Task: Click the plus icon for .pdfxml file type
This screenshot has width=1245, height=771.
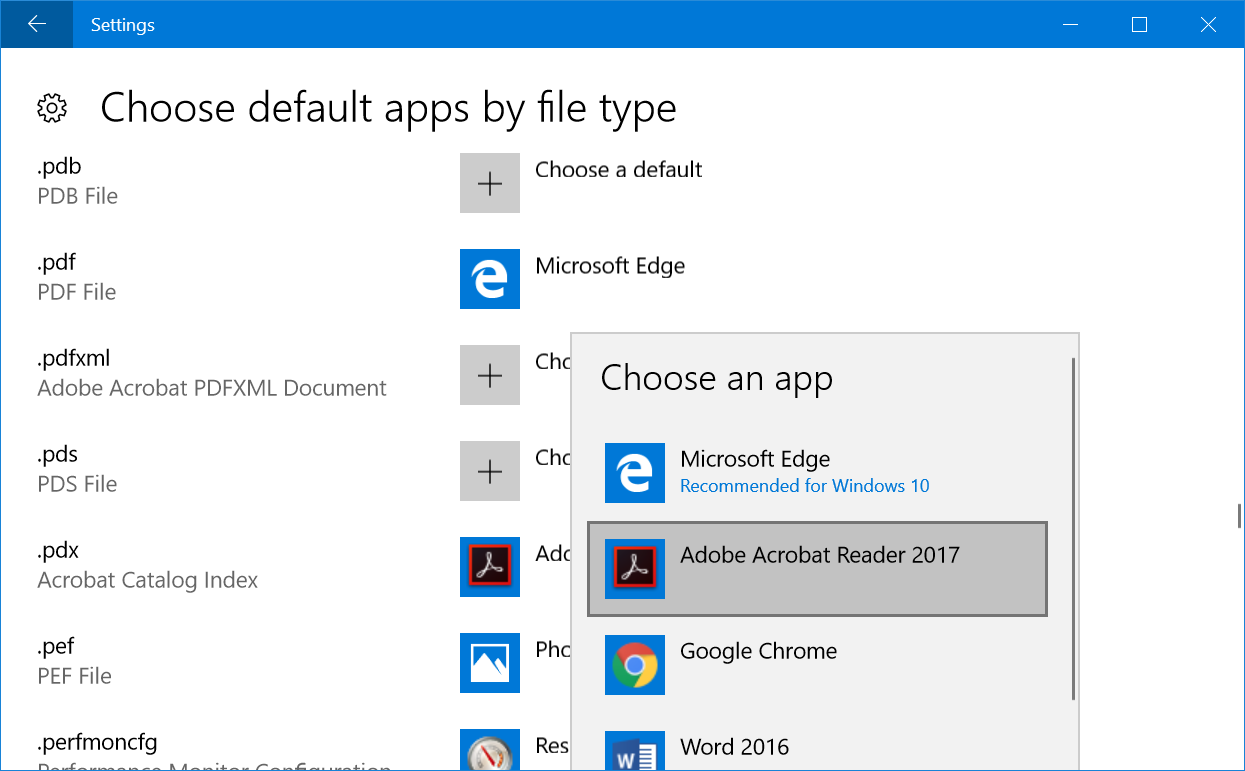Action: tap(490, 375)
